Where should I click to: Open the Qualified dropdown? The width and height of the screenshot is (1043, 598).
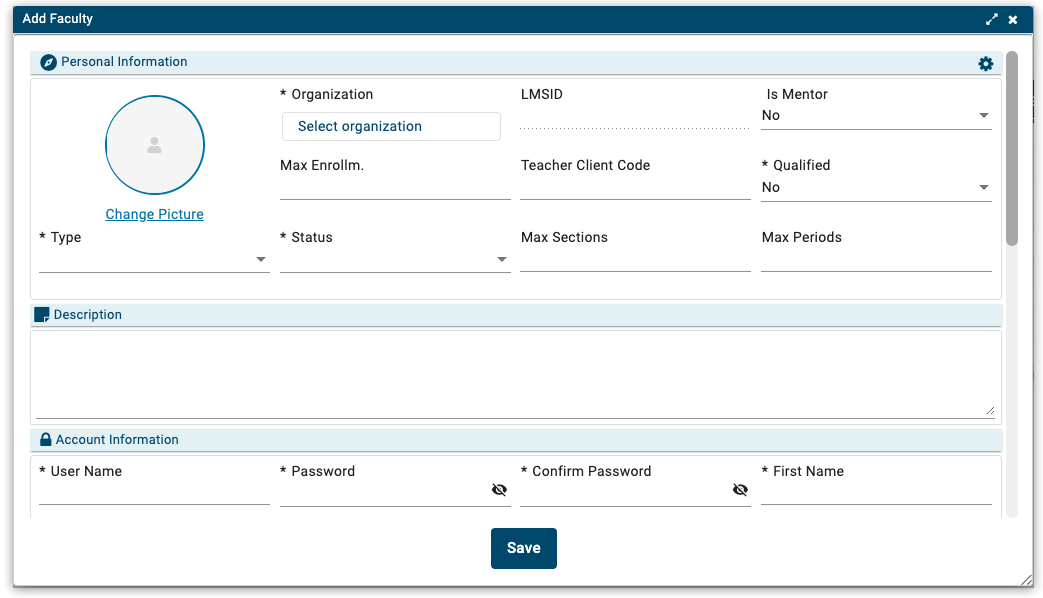tap(876, 188)
